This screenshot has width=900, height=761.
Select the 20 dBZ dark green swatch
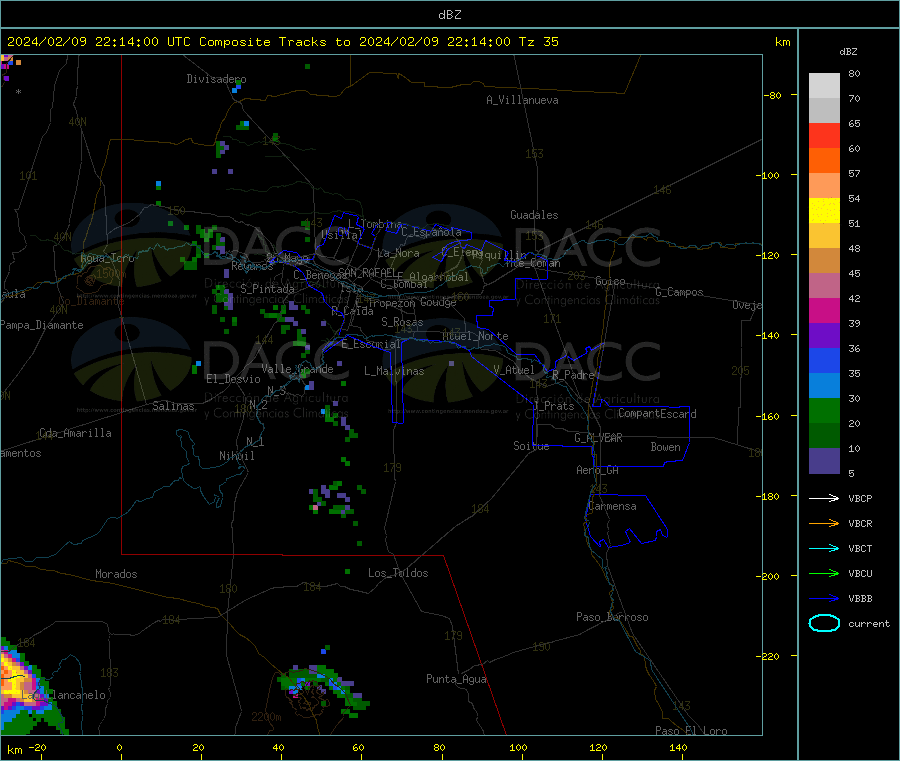[824, 436]
